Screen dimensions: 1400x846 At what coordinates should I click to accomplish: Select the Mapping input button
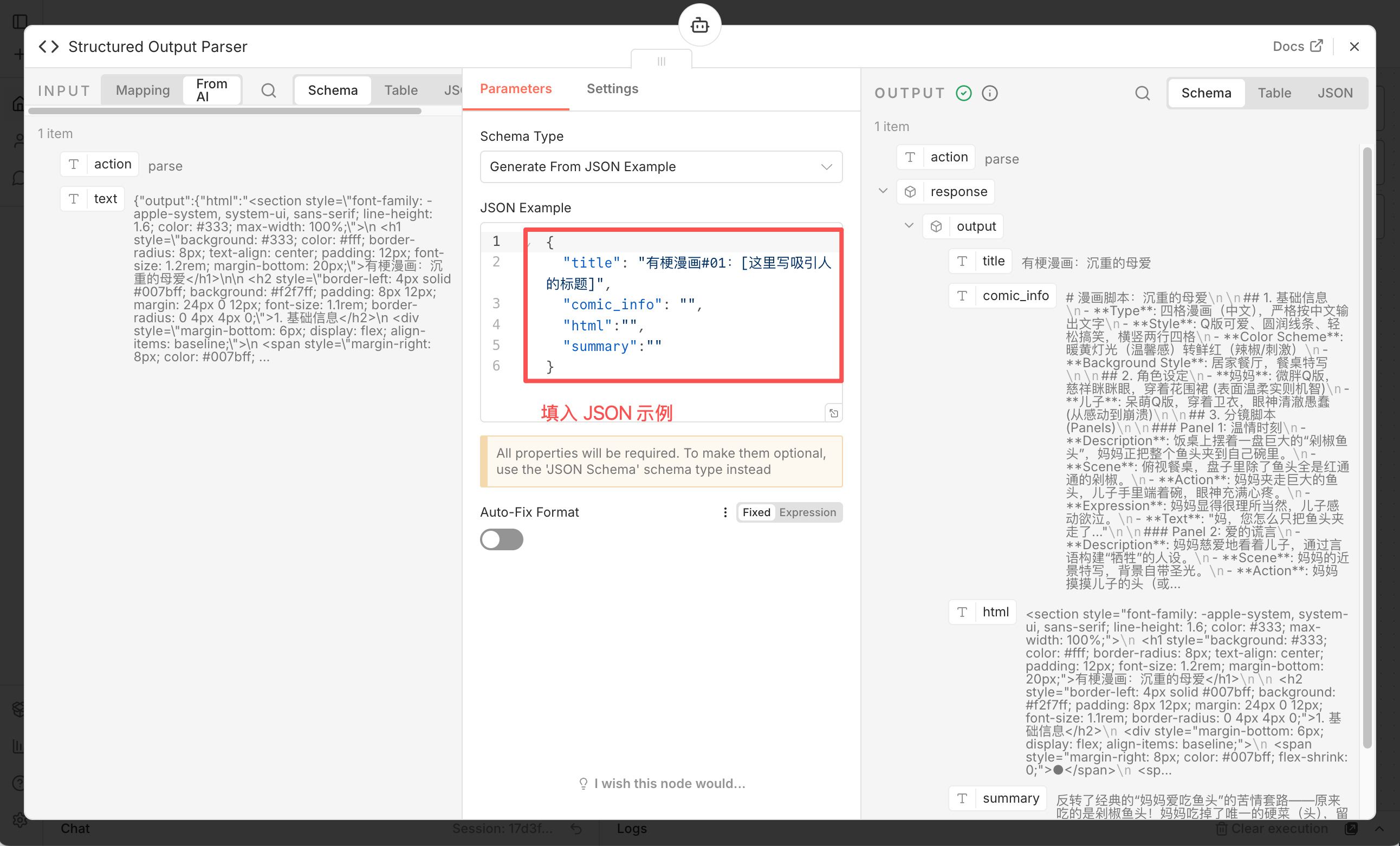[142, 90]
